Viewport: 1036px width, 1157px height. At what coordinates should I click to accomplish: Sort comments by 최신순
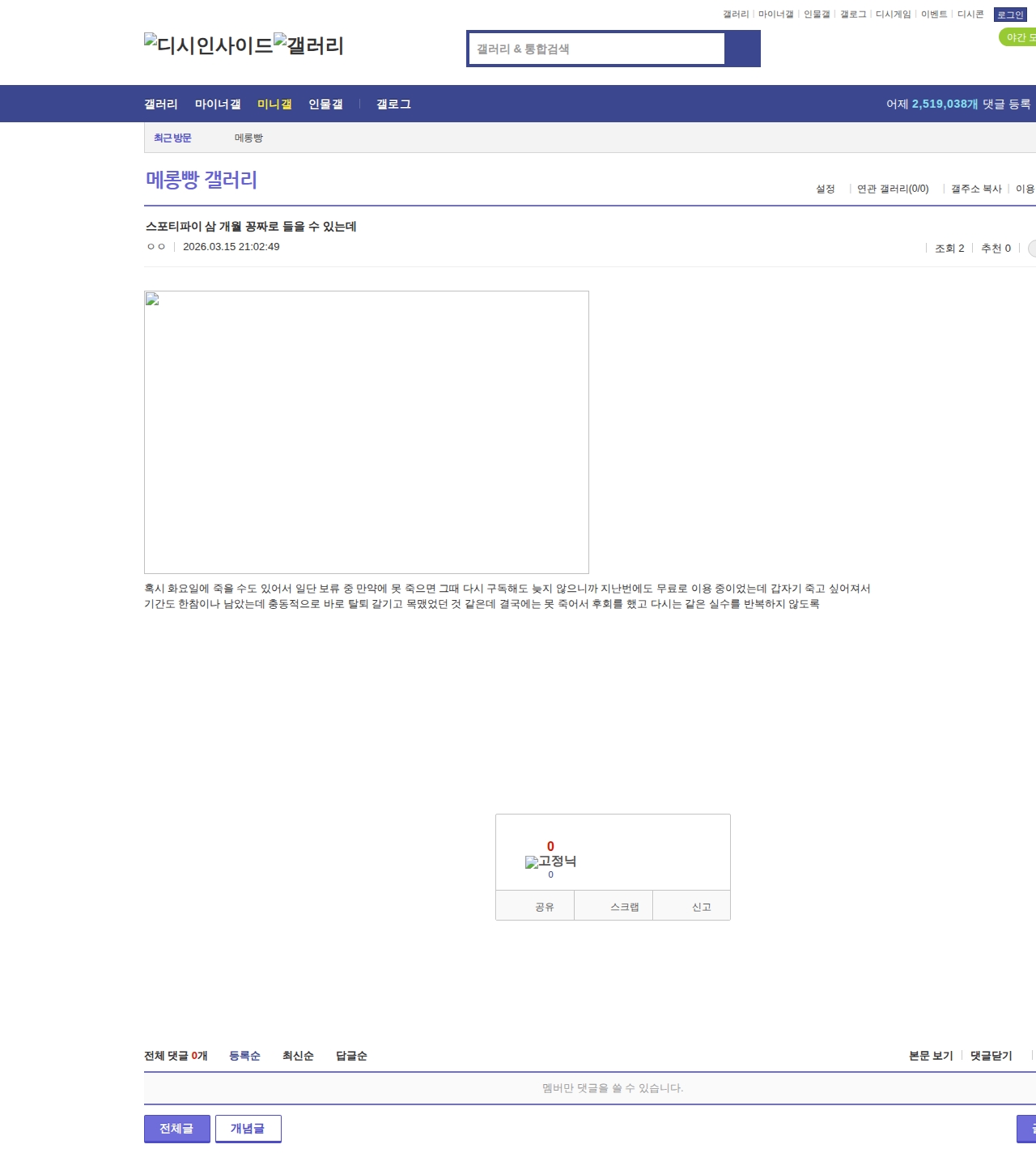click(298, 1056)
